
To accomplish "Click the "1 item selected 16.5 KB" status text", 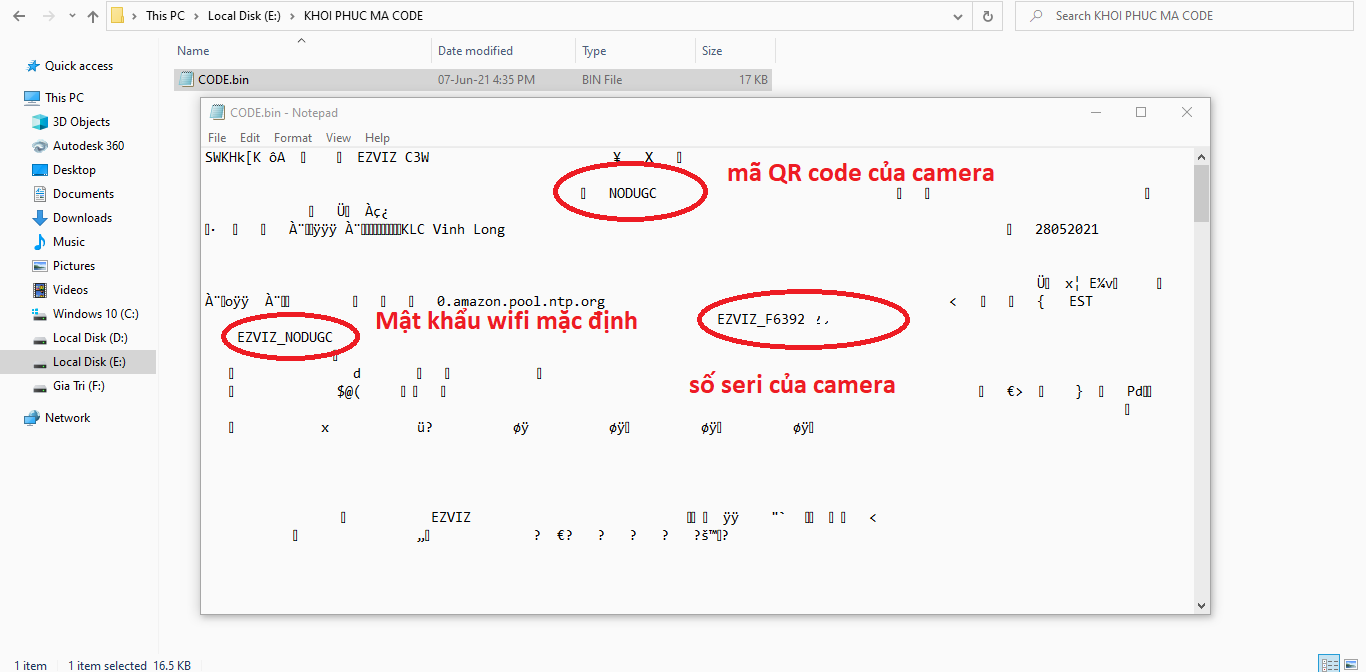I will tap(130, 665).
